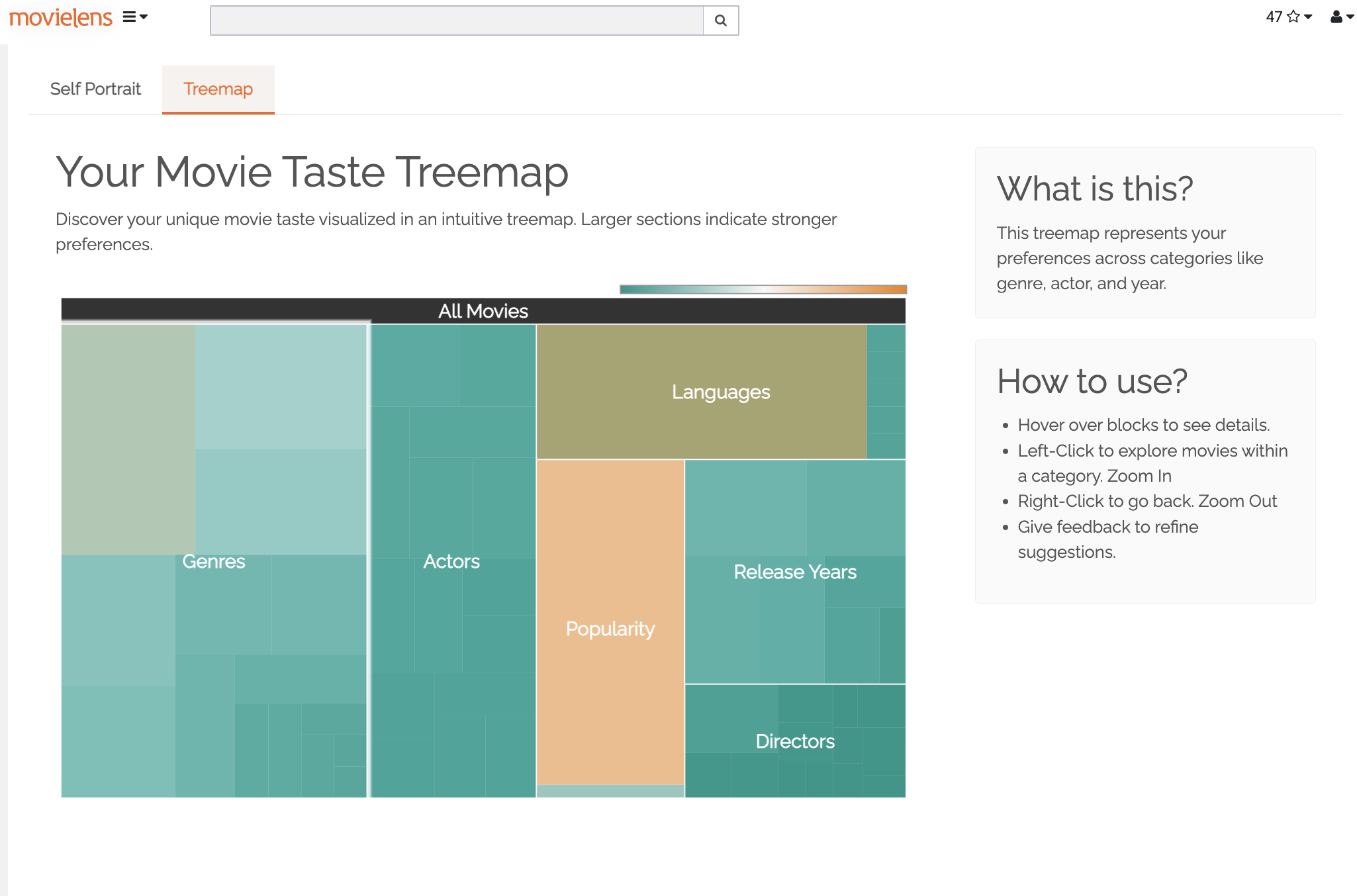The width and height of the screenshot is (1357, 896).
Task: Zoom into the Languages treemap block
Action: 720,392
